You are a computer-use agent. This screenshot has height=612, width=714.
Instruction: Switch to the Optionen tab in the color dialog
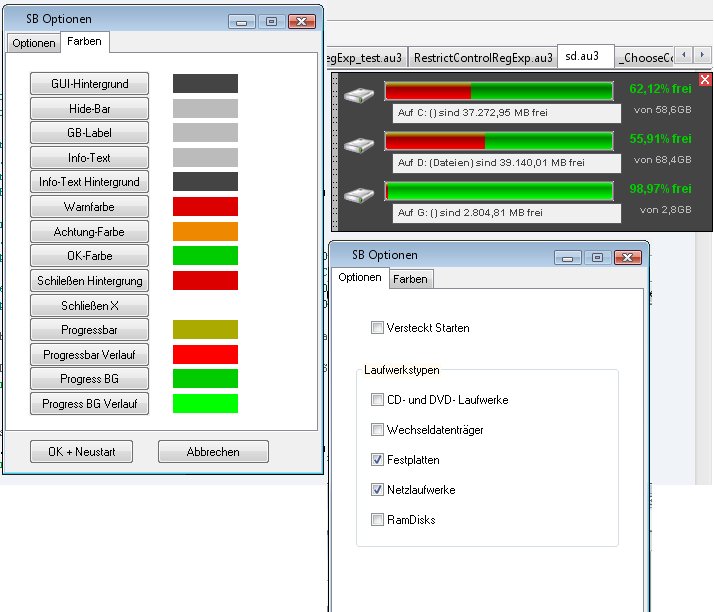[34, 43]
